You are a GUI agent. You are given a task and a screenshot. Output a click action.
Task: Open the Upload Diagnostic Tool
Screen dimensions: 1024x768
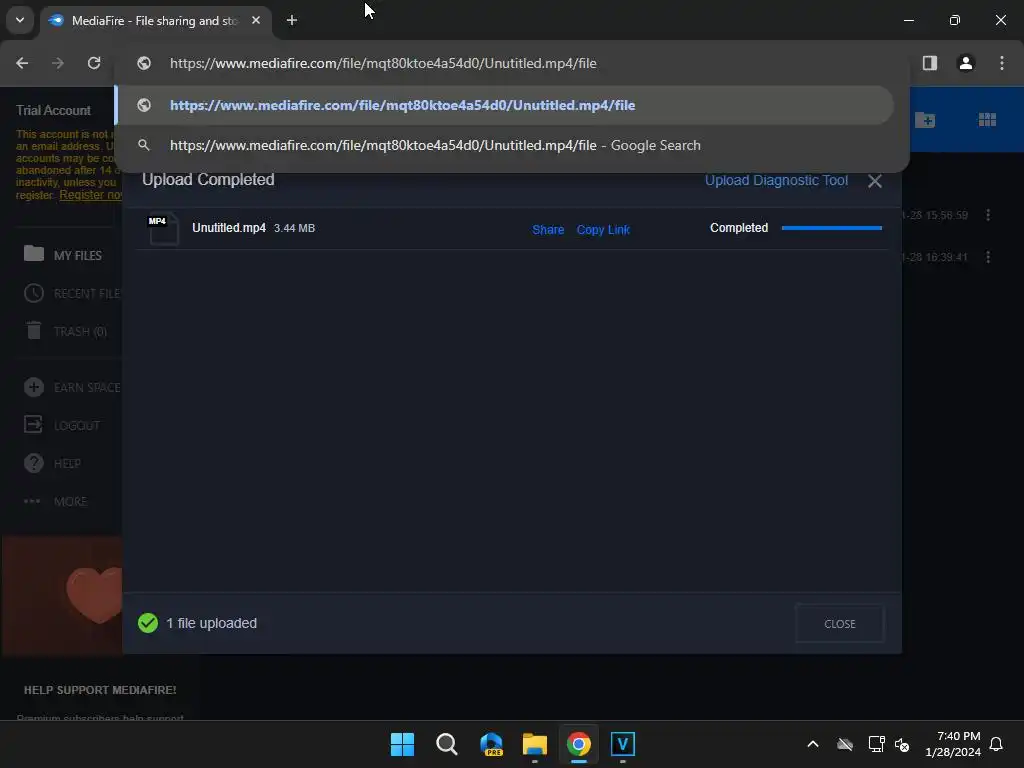click(776, 180)
